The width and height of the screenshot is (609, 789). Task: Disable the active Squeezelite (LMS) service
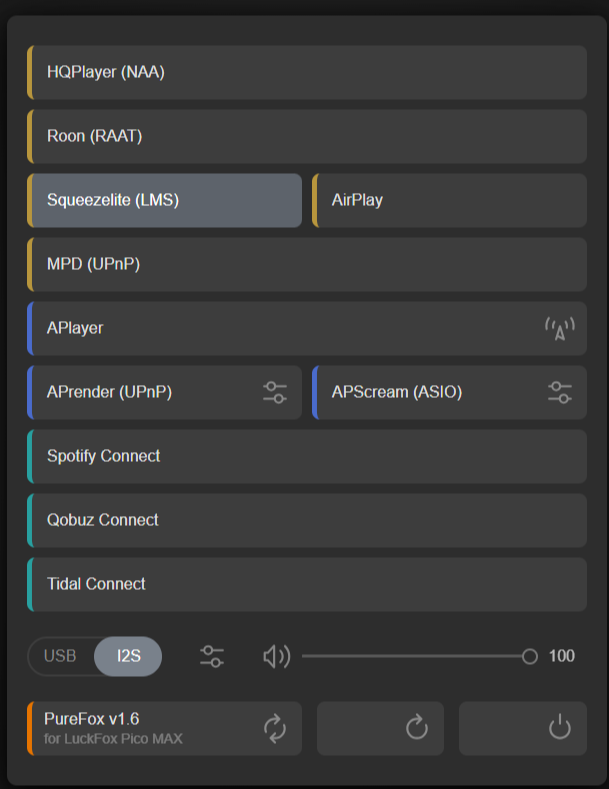point(165,200)
